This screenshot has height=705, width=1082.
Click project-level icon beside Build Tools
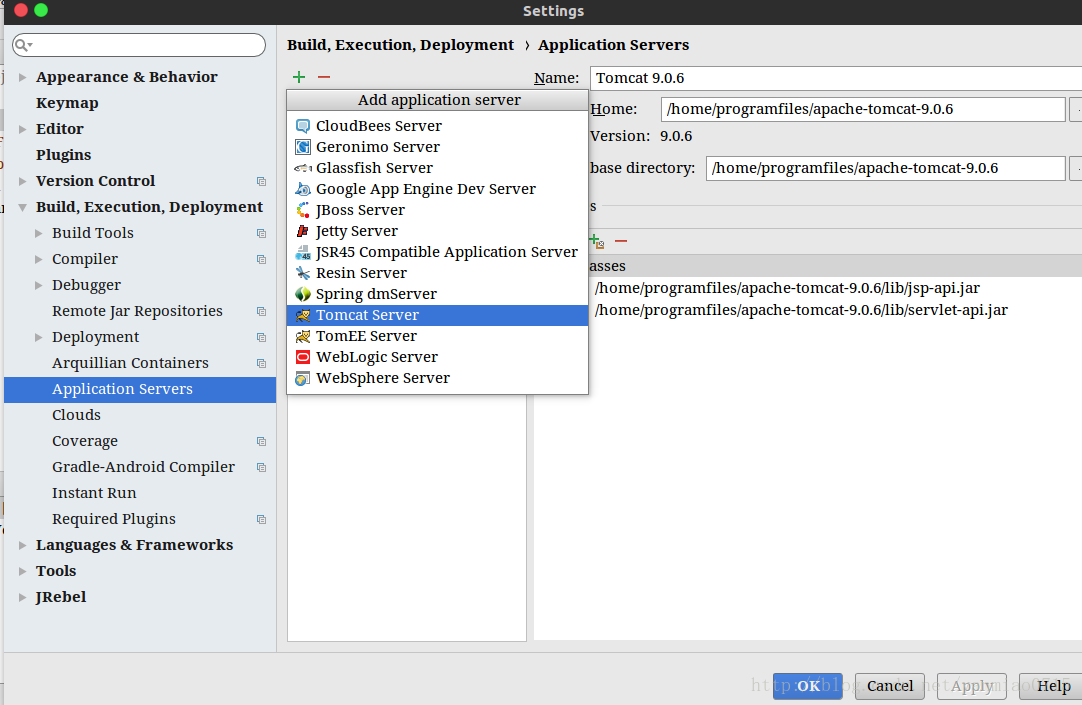pyautogui.click(x=262, y=234)
